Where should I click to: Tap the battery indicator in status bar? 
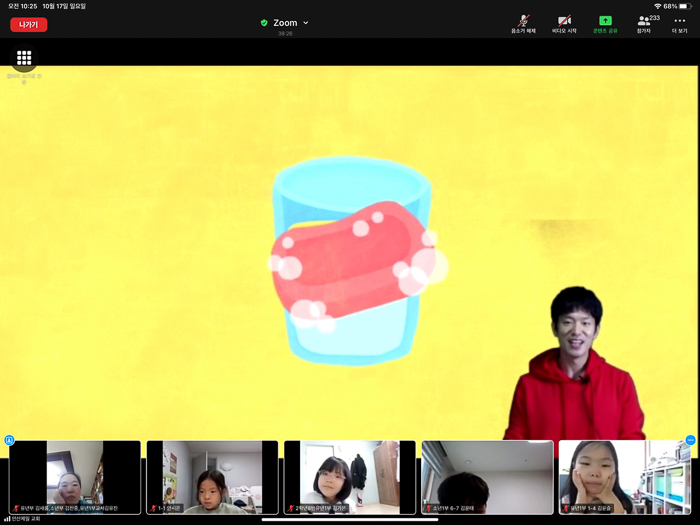(x=684, y=6)
